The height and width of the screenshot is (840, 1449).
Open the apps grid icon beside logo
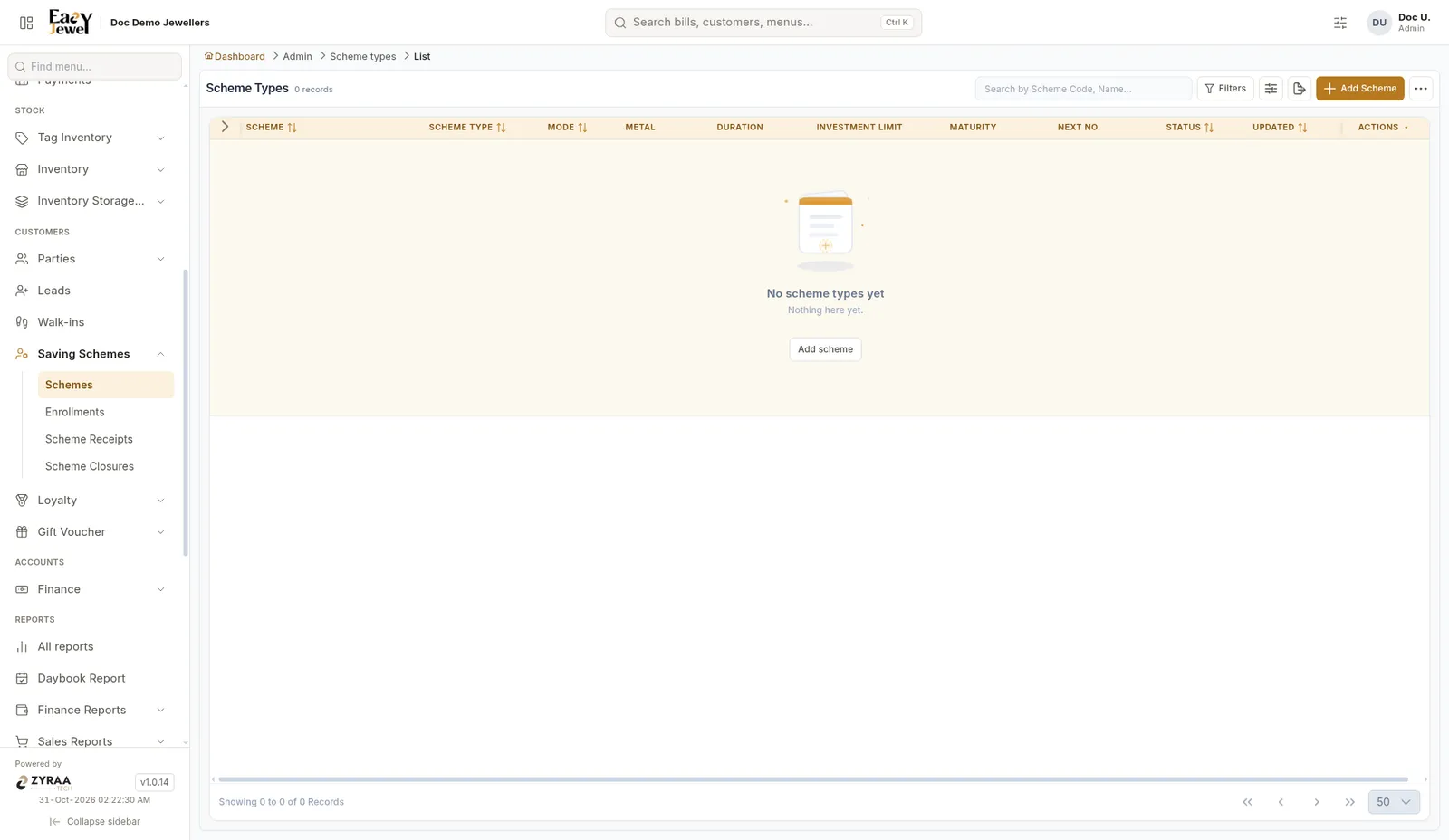coord(26,23)
